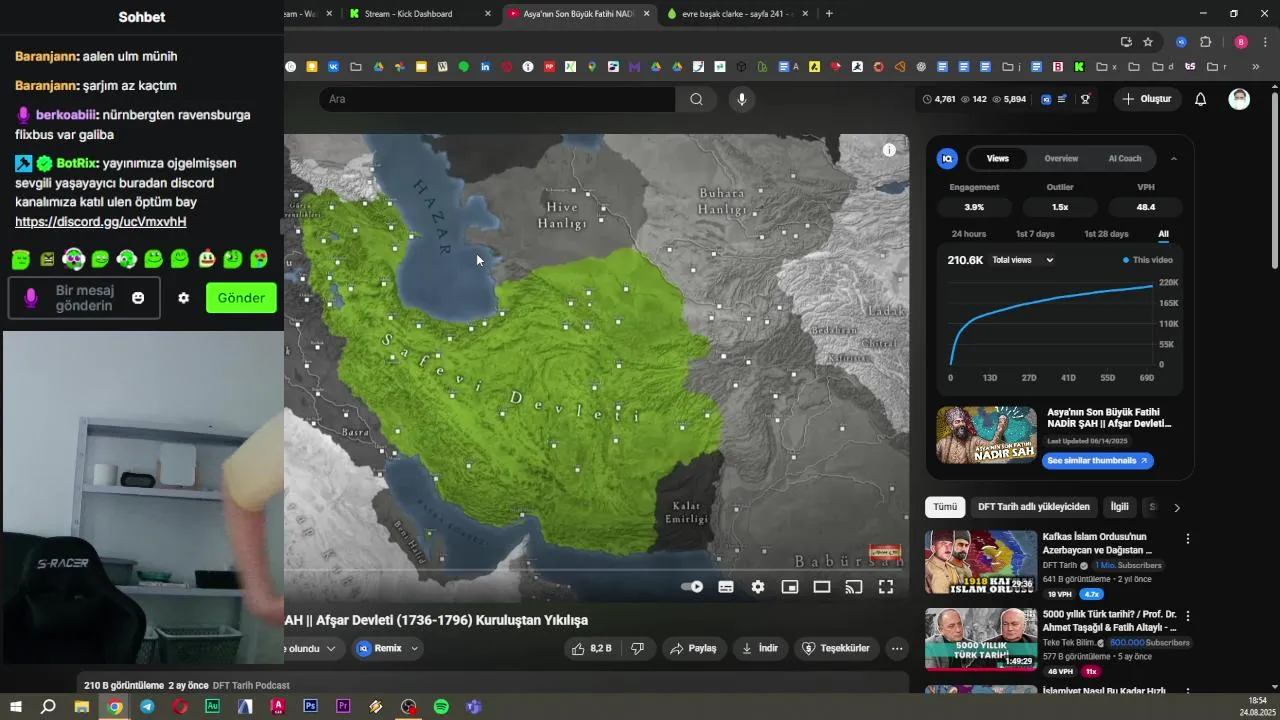Viewport: 1280px width, 720px height.
Task: Open a new browser tab with plus
Action: tap(829, 14)
